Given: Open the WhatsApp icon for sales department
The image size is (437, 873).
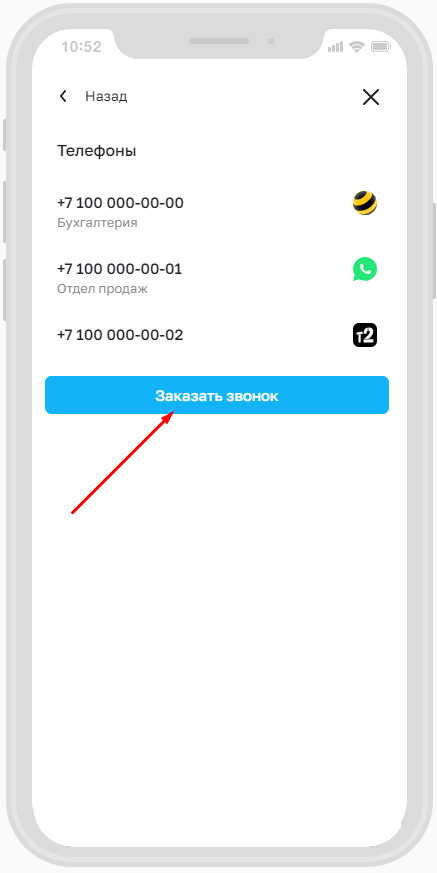Looking at the screenshot, I should [365, 269].
